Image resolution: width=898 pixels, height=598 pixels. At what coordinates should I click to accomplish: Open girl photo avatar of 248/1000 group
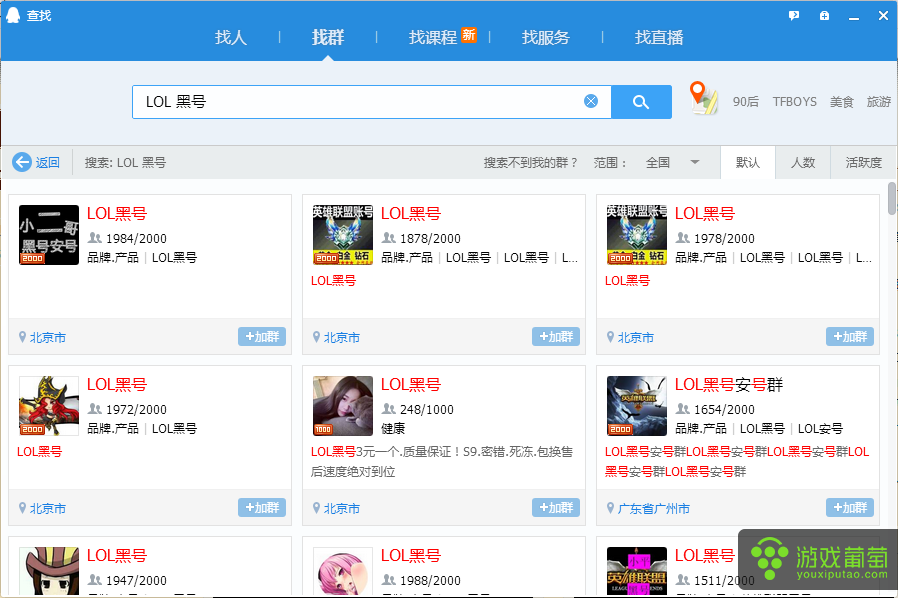(342, 406)
